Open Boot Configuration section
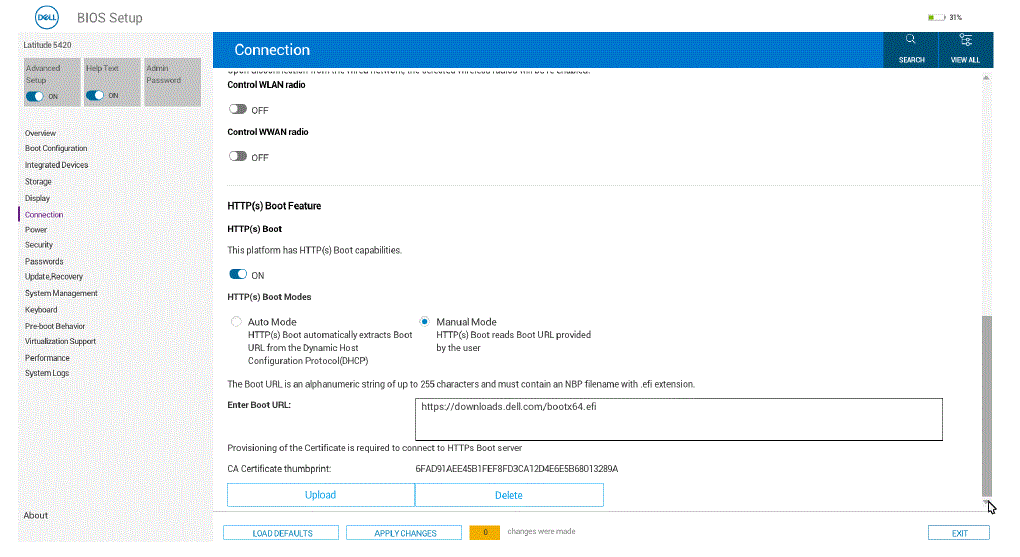 [56, 148]
